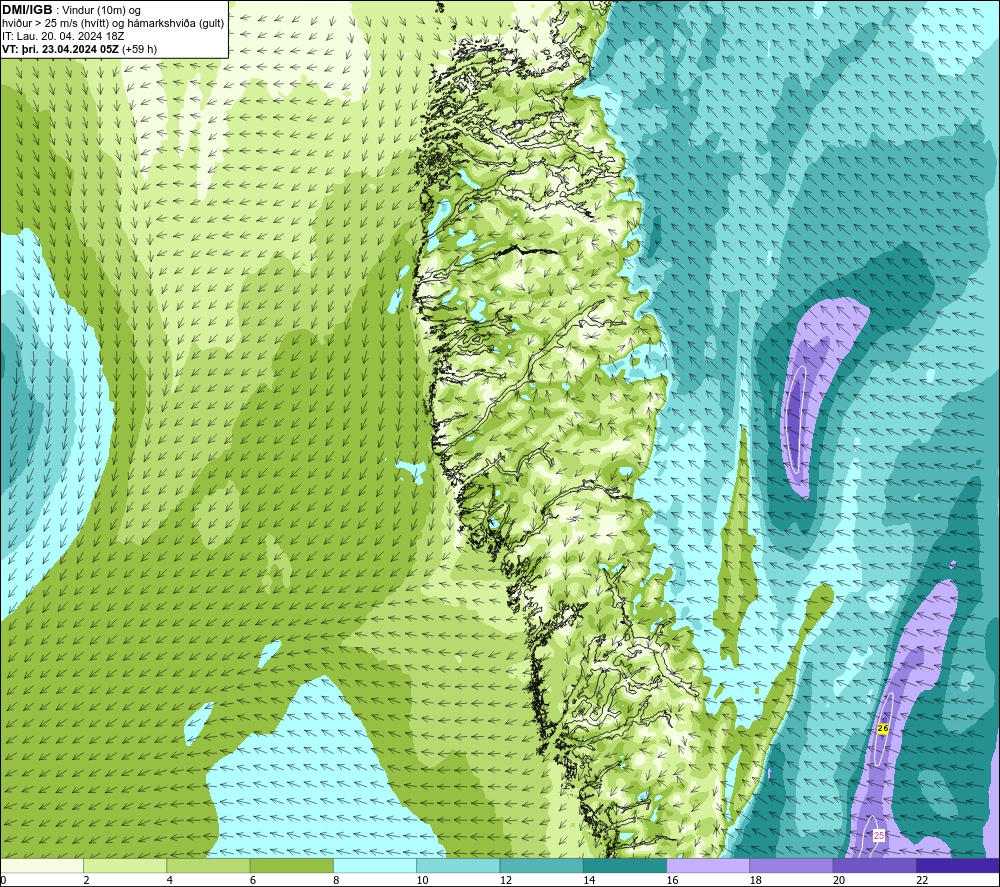
Task: Click the legend scale value 6
Action: click(x=253, y=881)
